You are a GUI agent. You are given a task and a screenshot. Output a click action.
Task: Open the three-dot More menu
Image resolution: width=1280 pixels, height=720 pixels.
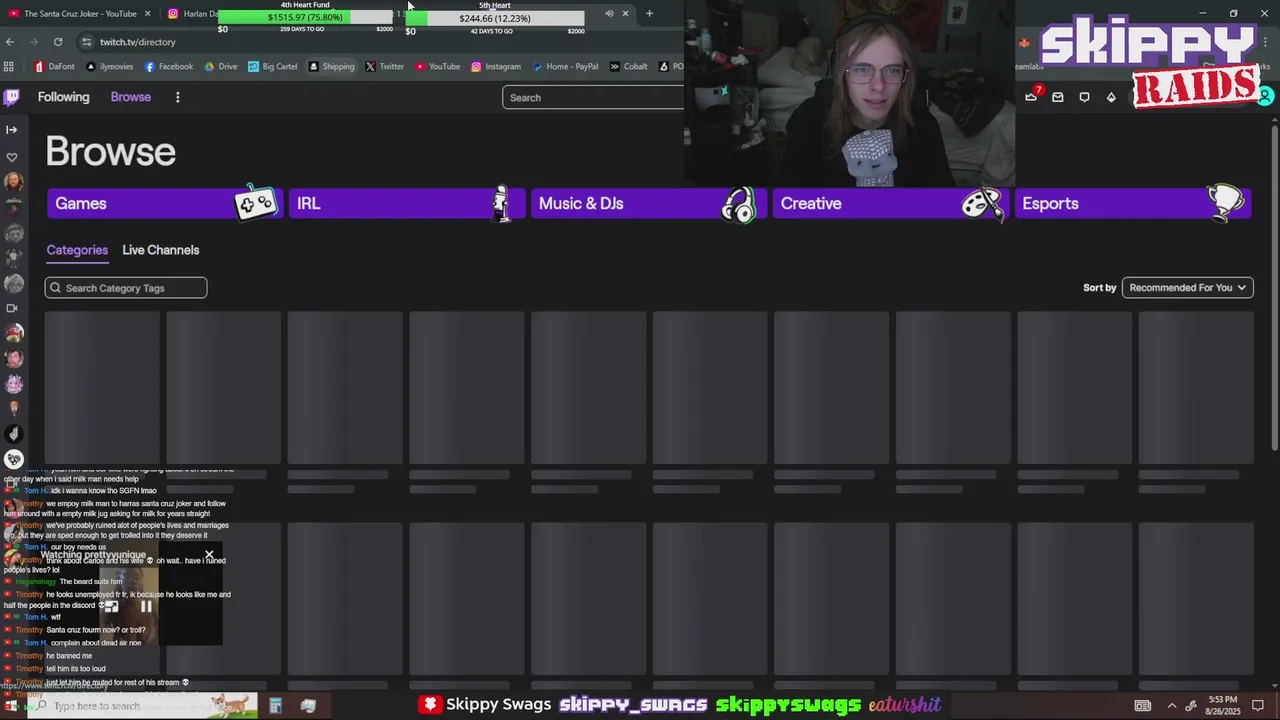pos(177,97)
